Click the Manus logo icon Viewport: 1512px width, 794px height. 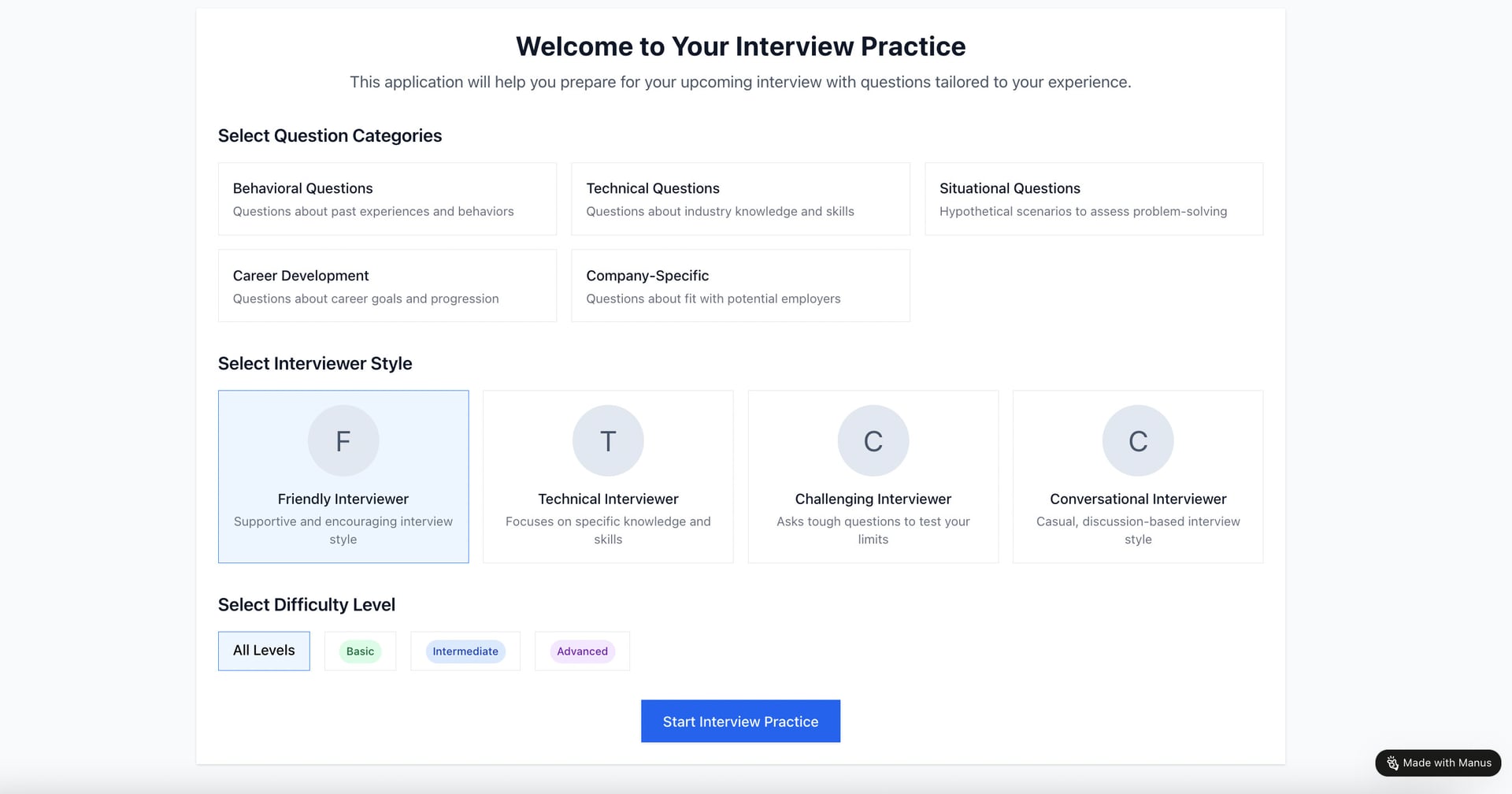pyautogui.click(x=1392, y=763)
